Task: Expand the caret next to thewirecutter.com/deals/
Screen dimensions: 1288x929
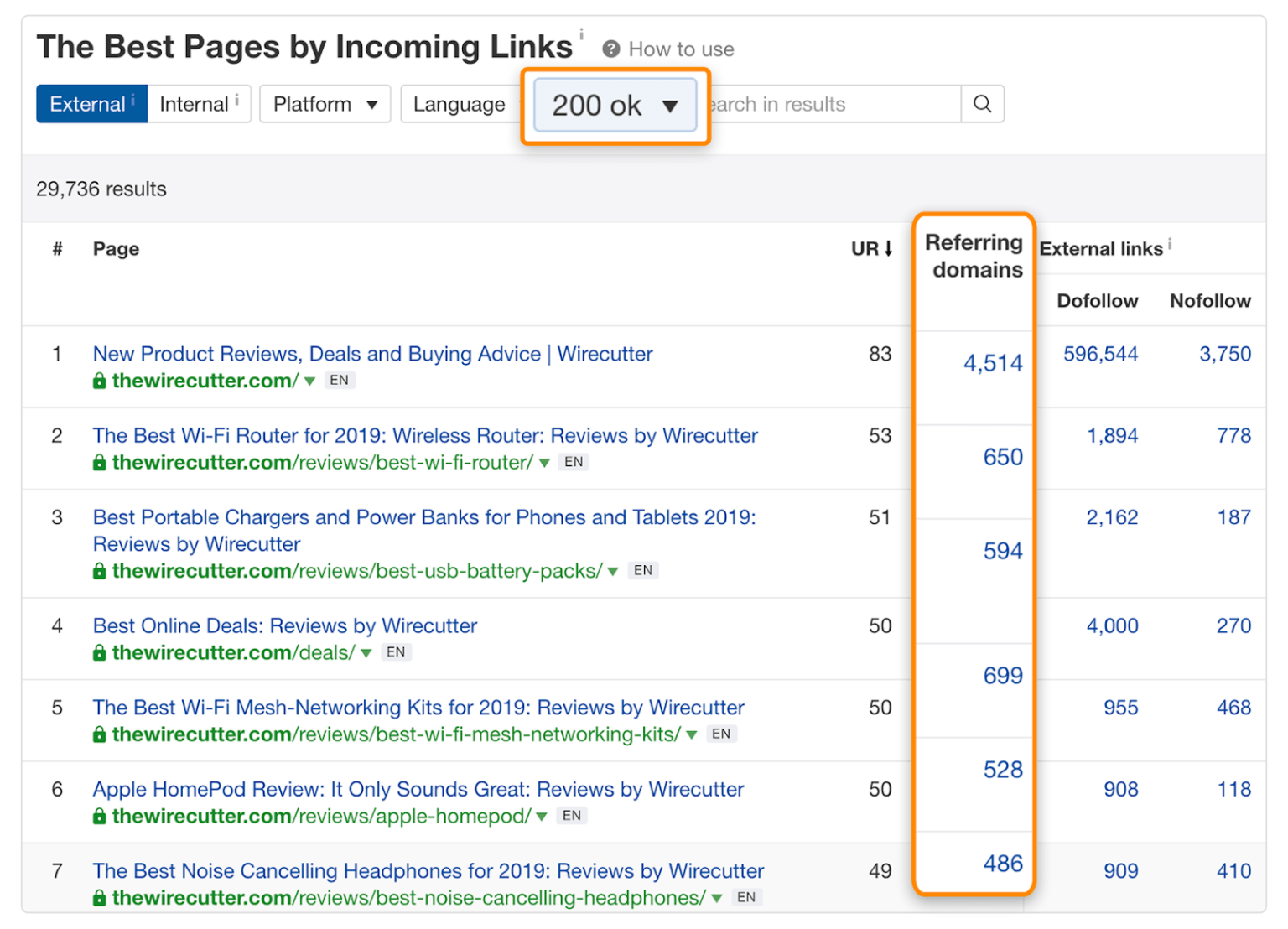Action: pyautogui.click(x=366, y=652)
